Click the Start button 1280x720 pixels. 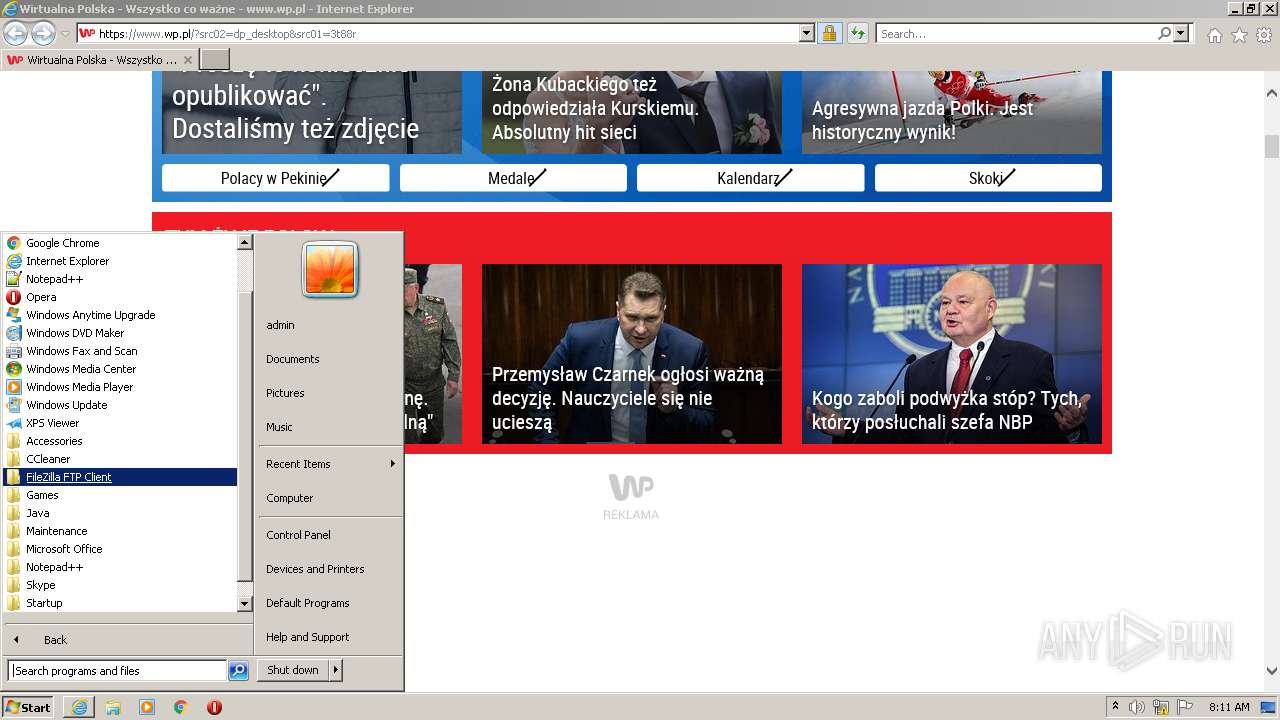click(28, 707)
